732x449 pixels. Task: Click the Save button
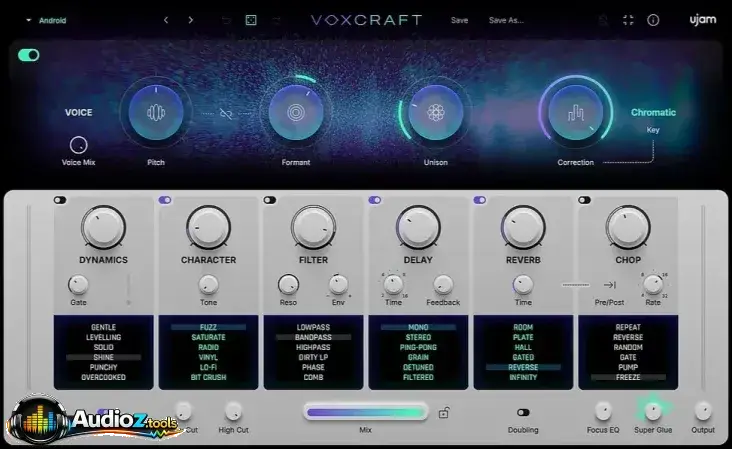click(x=459, y=21)
